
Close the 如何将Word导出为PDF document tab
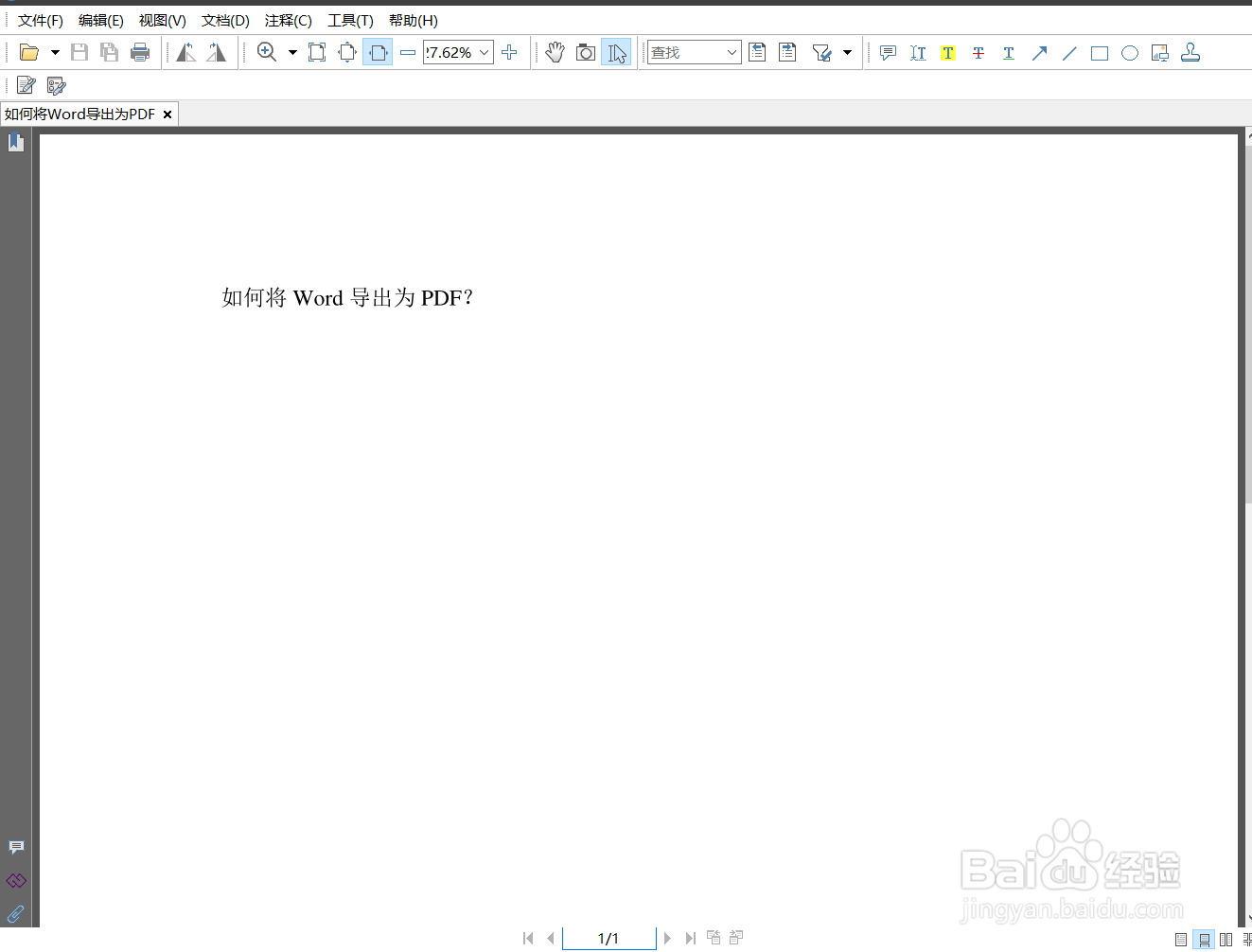[x=168, y=115]
